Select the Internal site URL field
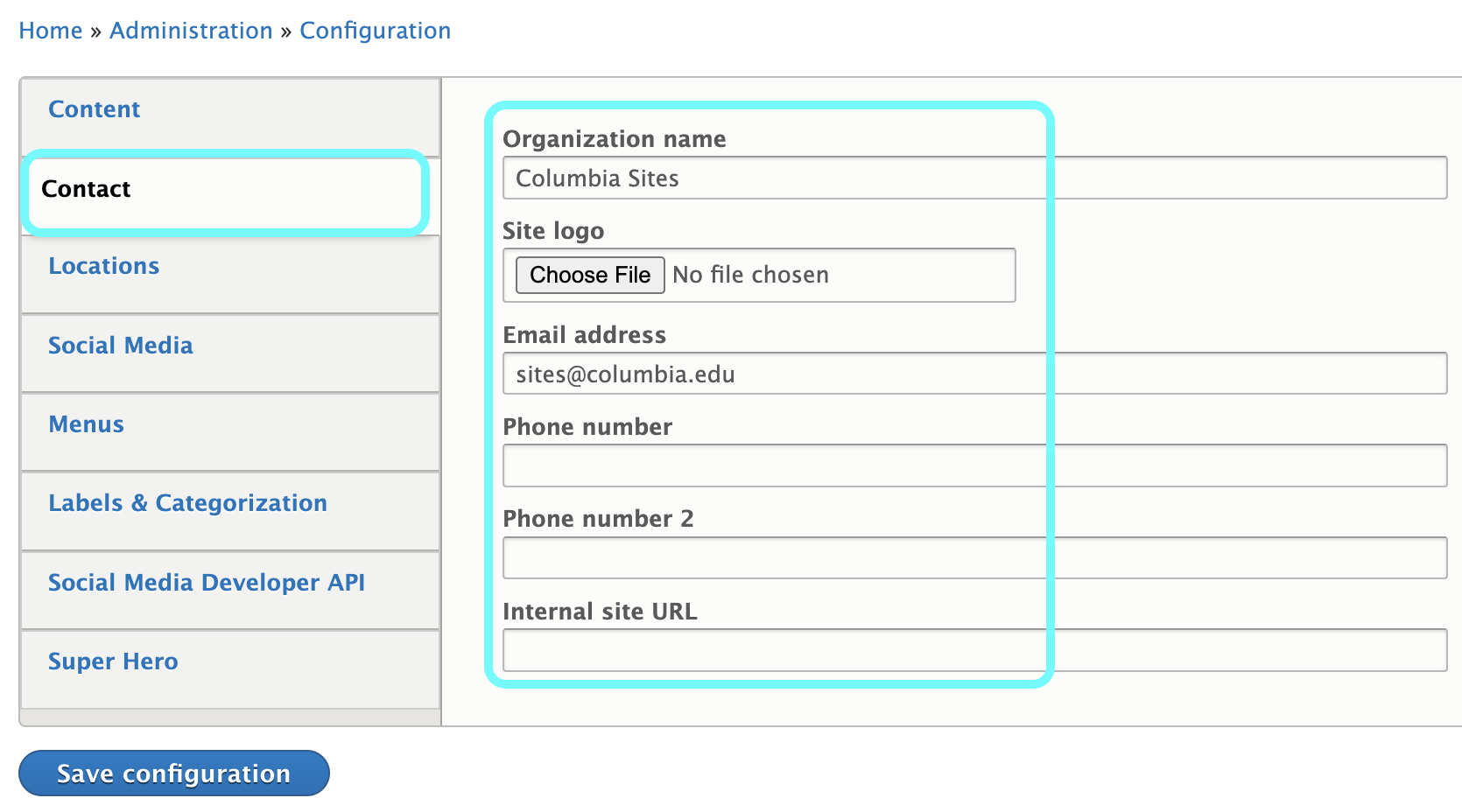The height and width of the screenshot is (812, 1462). (x=774, y=649)
